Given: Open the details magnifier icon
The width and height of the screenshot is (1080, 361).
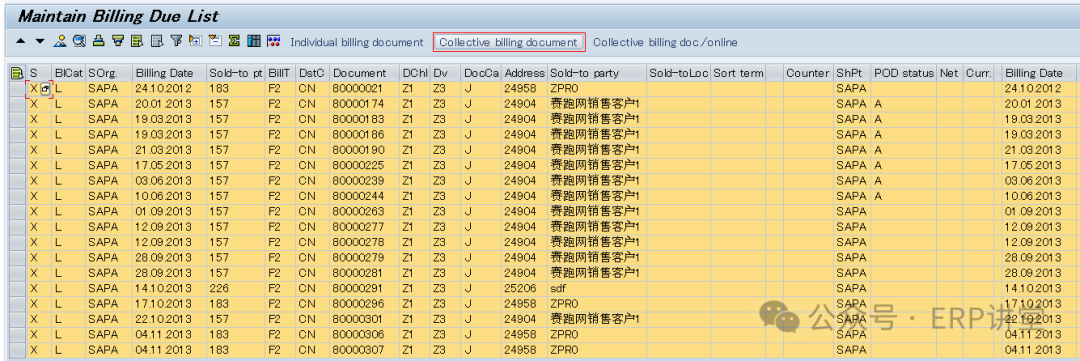Looking at the screenshot, I should pos(79,41).
